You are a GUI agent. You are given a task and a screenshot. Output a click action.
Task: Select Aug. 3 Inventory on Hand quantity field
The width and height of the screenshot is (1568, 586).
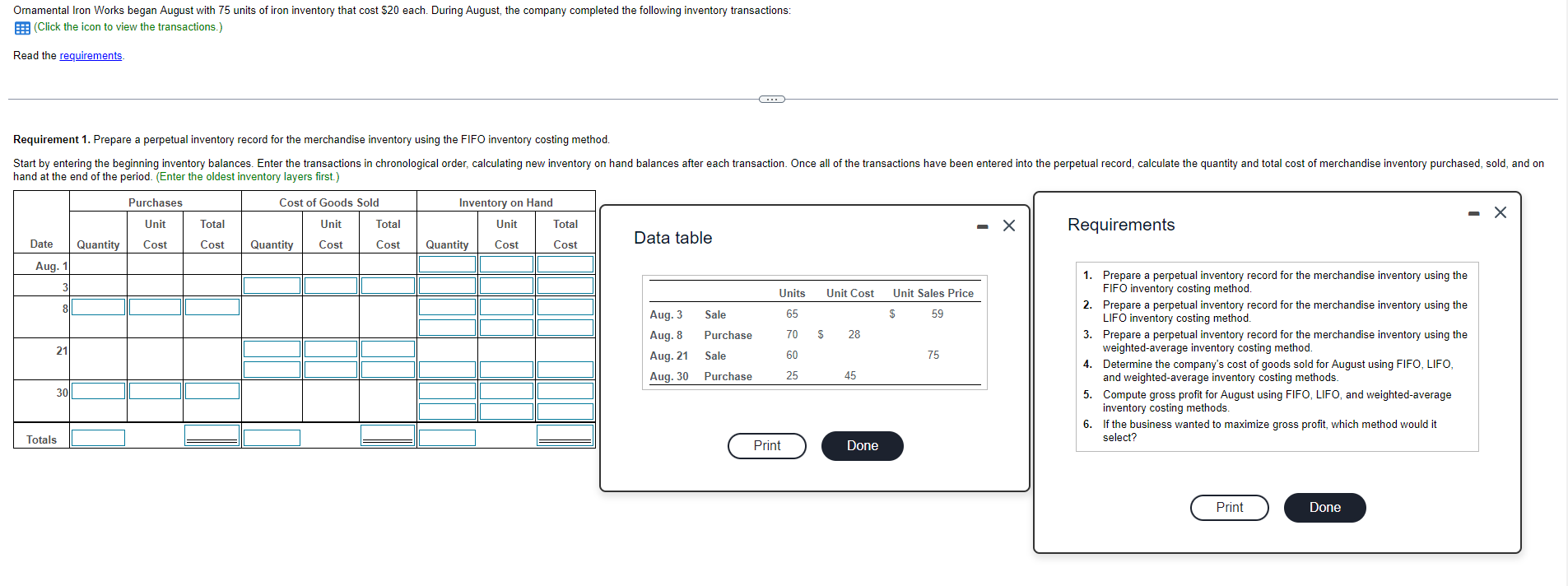(447, 286)
